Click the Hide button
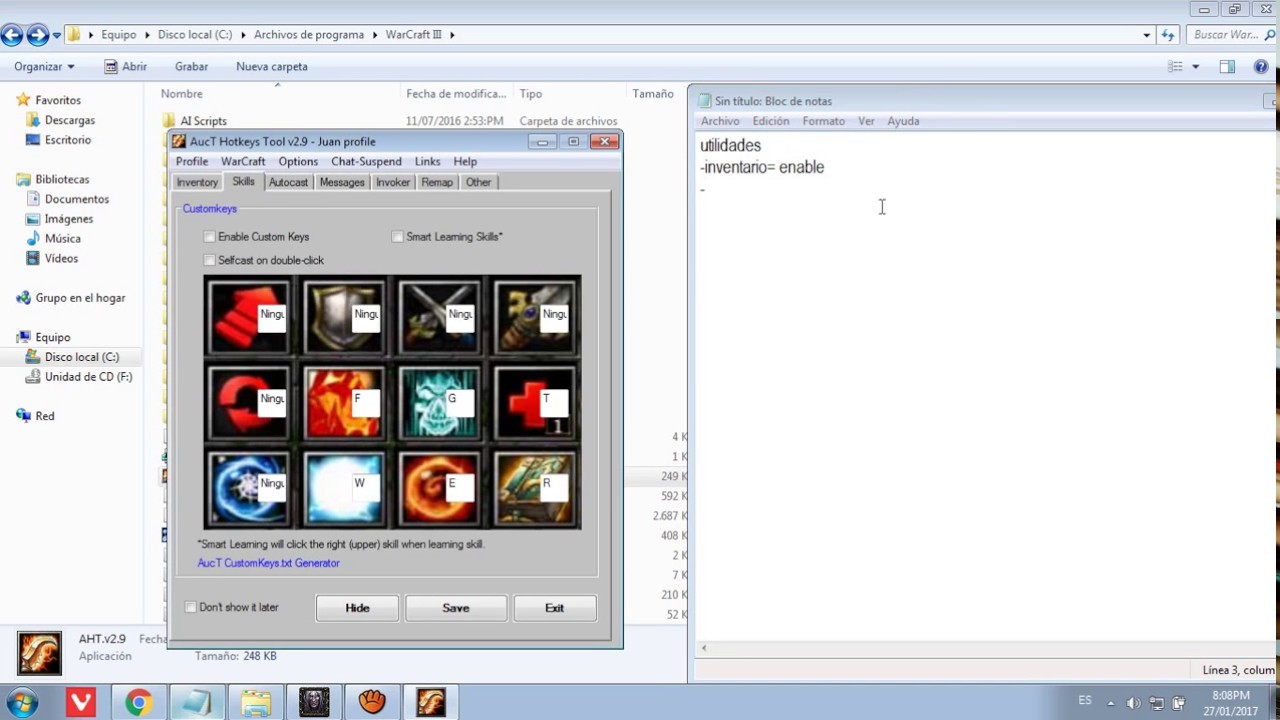Viewport: 1280px width, 720px height. coord(357,608)
